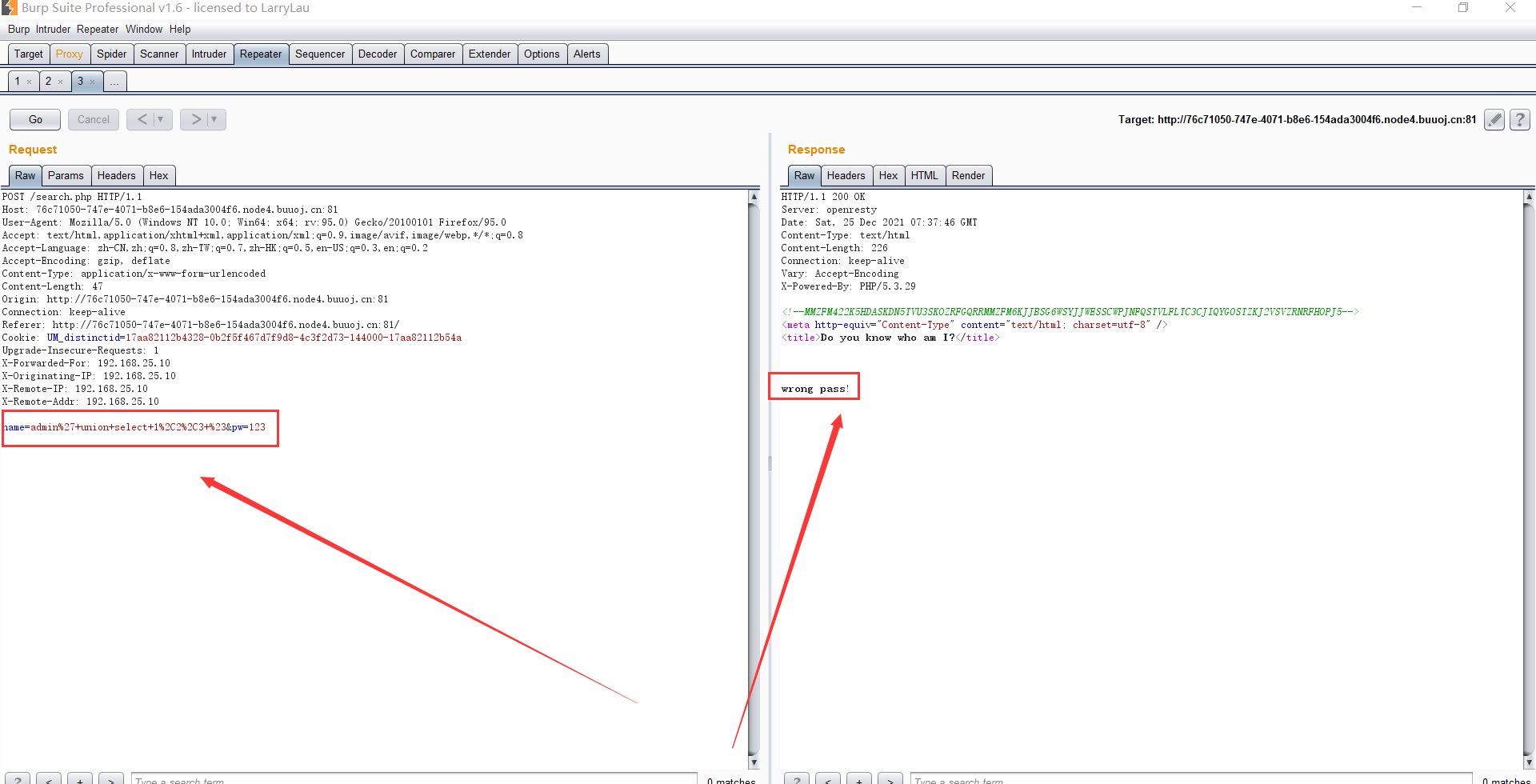
Task: Switch to the Proxy tool tab
Action: 70,54
